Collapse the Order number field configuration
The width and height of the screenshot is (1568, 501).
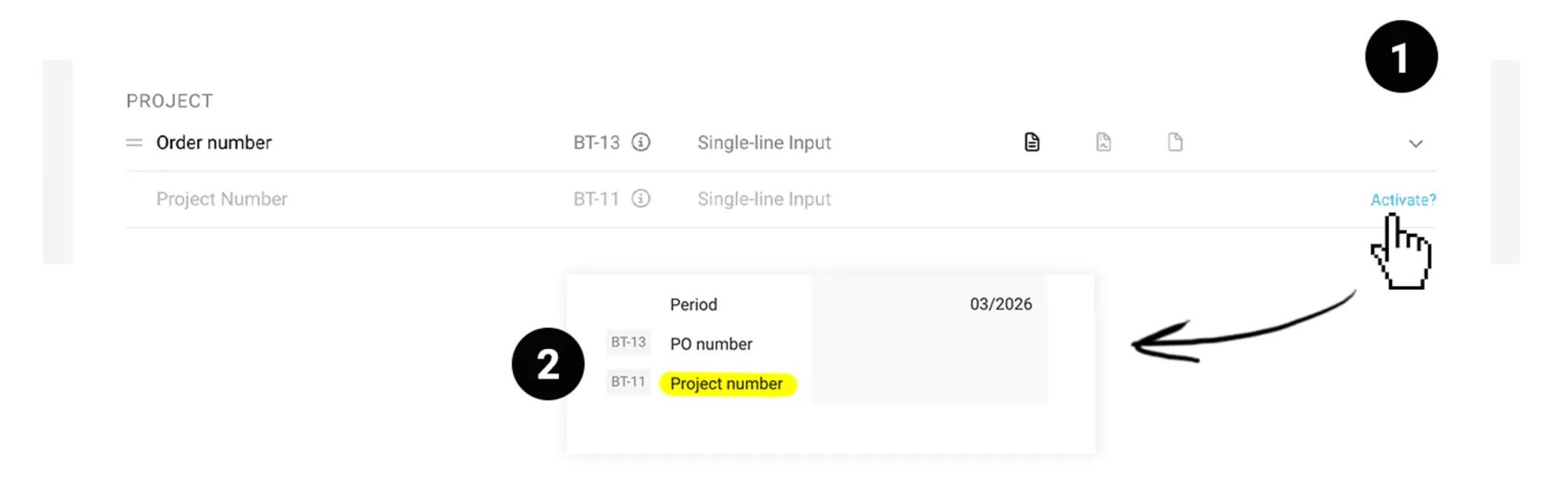(1416, 143)
